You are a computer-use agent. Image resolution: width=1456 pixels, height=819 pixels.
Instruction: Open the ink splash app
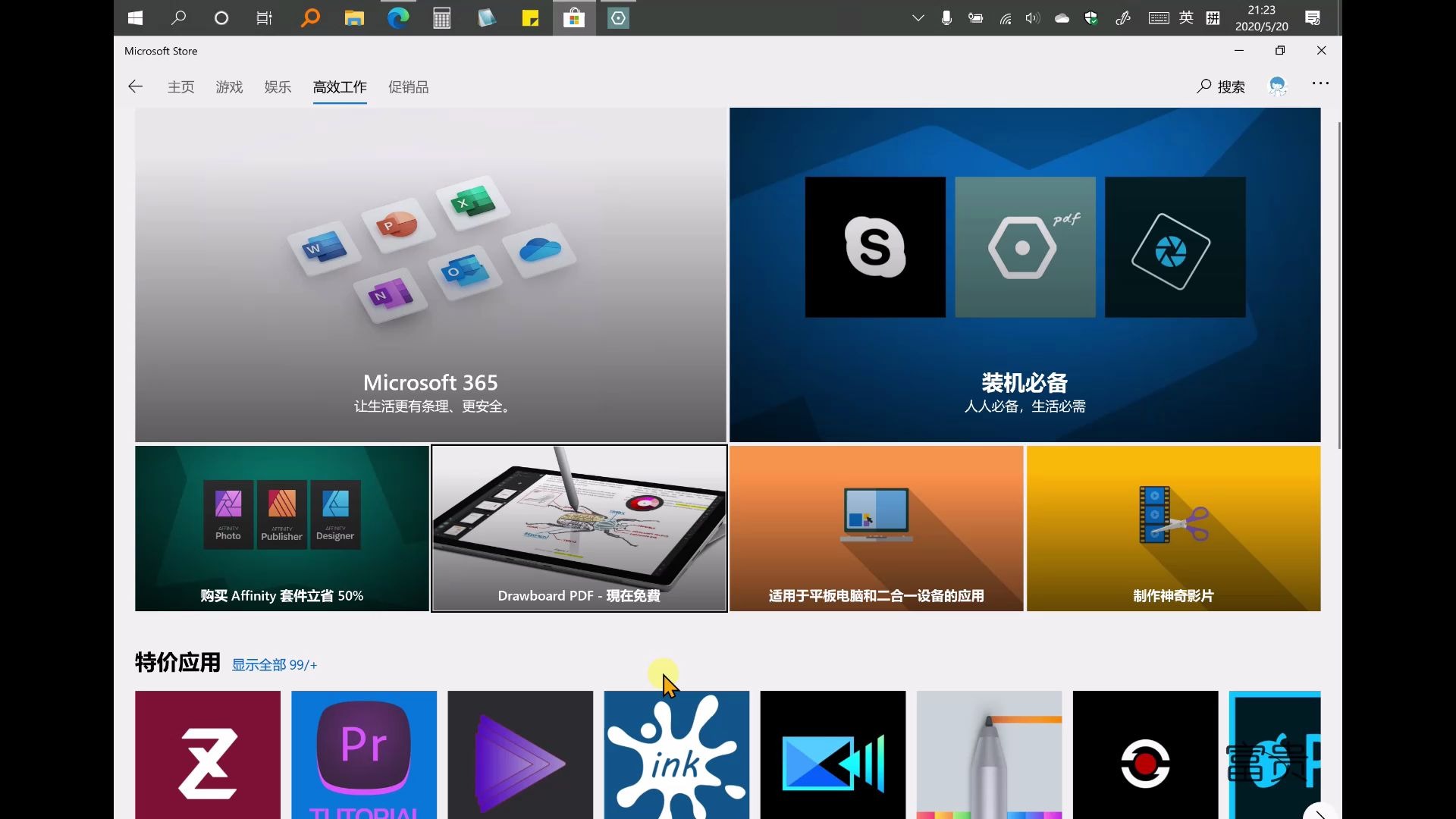676,755
